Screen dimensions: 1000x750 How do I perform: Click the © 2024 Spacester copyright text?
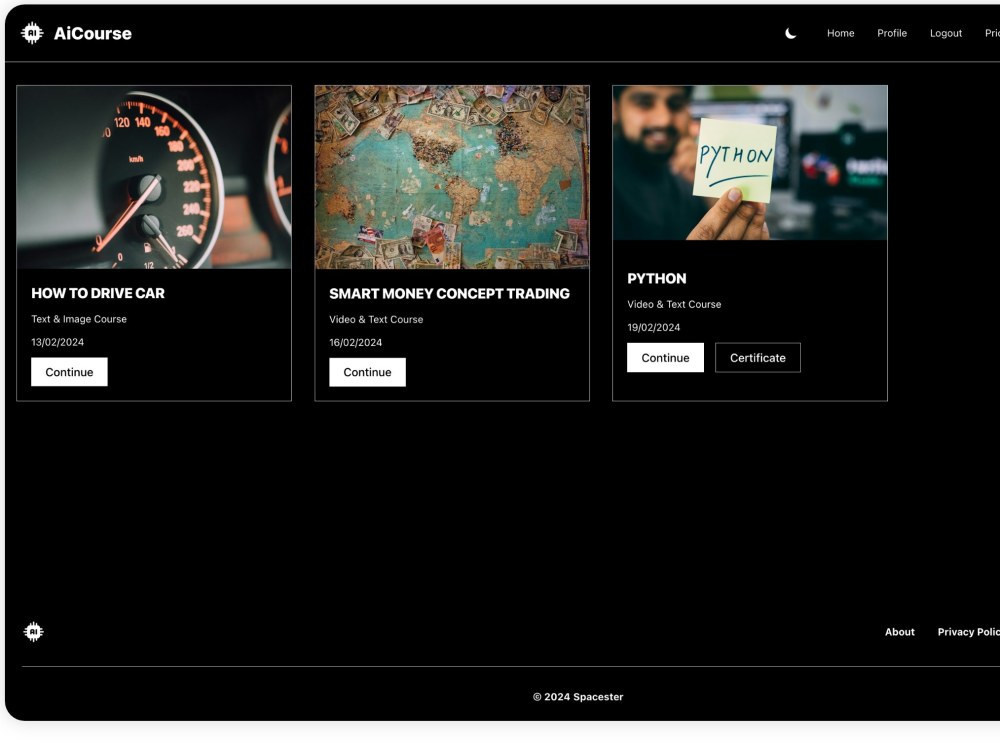pyautogui.click(x=578, y=696)
